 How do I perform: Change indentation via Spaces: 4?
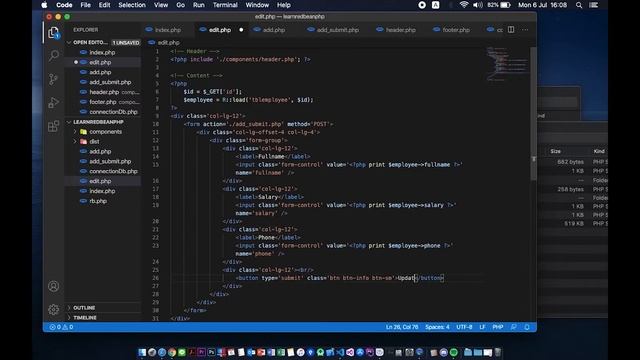coord(437,327)
